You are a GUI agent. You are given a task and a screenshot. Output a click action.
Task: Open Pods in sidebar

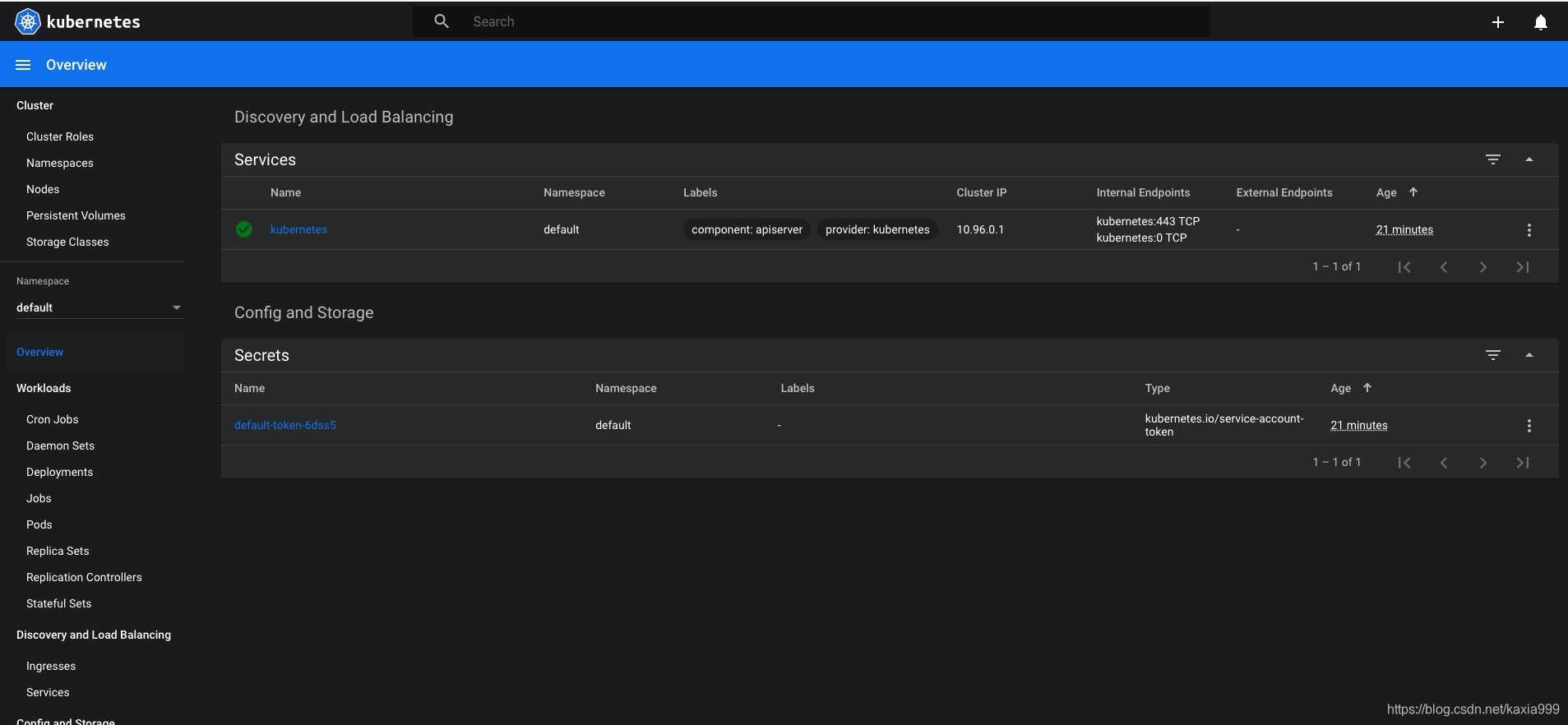click(39, 524)
